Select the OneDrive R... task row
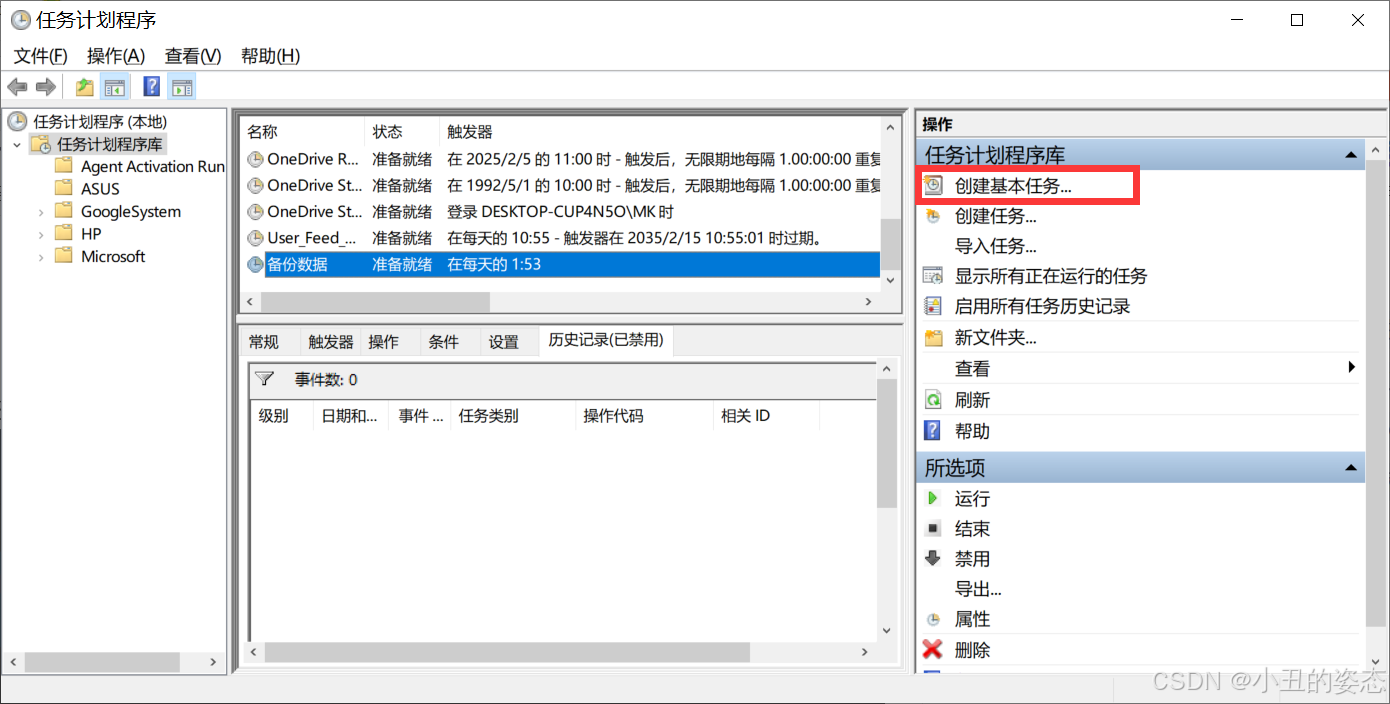This screenshot has height=704, width=1390. [x=560, y=159]
